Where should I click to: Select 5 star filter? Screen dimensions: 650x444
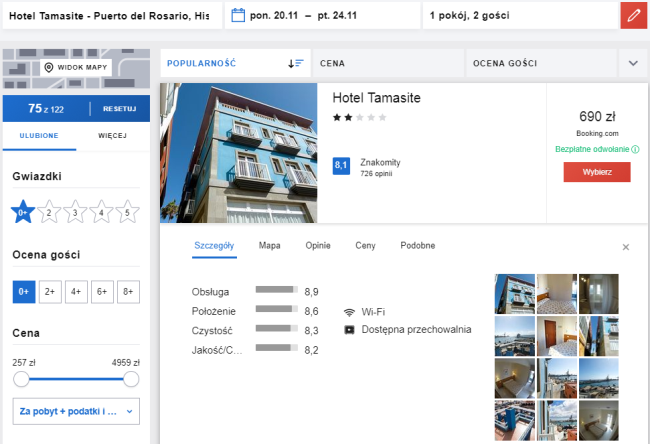[126, 211]
